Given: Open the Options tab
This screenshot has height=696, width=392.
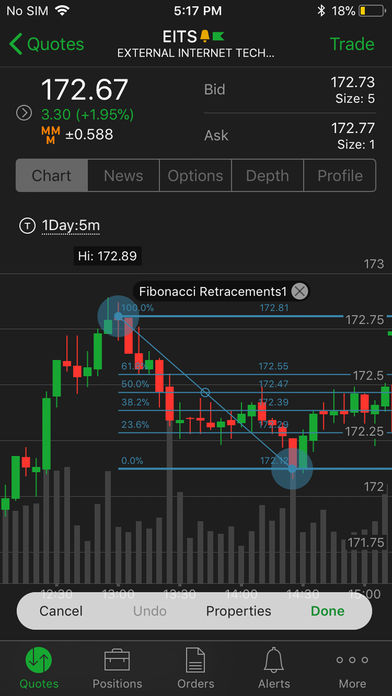Looking at the screenshot, I should pyautogui.click(x=195, y=176).
